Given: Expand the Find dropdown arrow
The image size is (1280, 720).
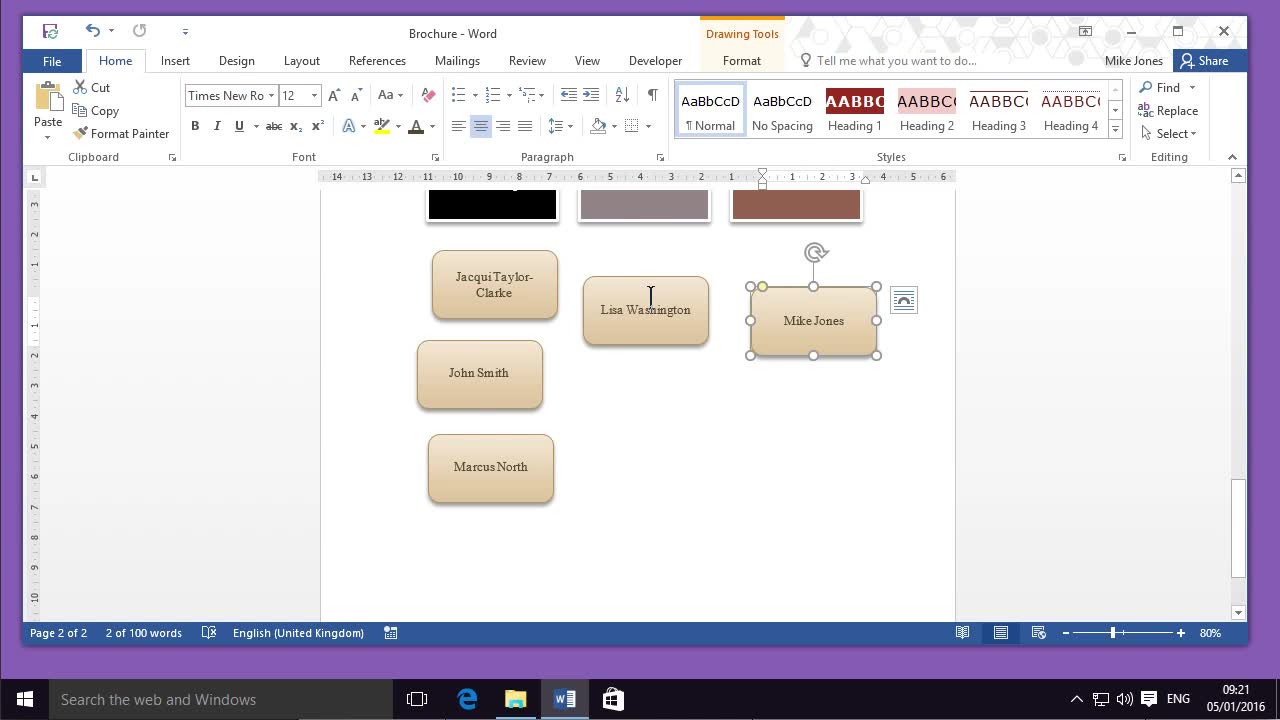Looking at the screenshot, I should tap(1192, 88).
